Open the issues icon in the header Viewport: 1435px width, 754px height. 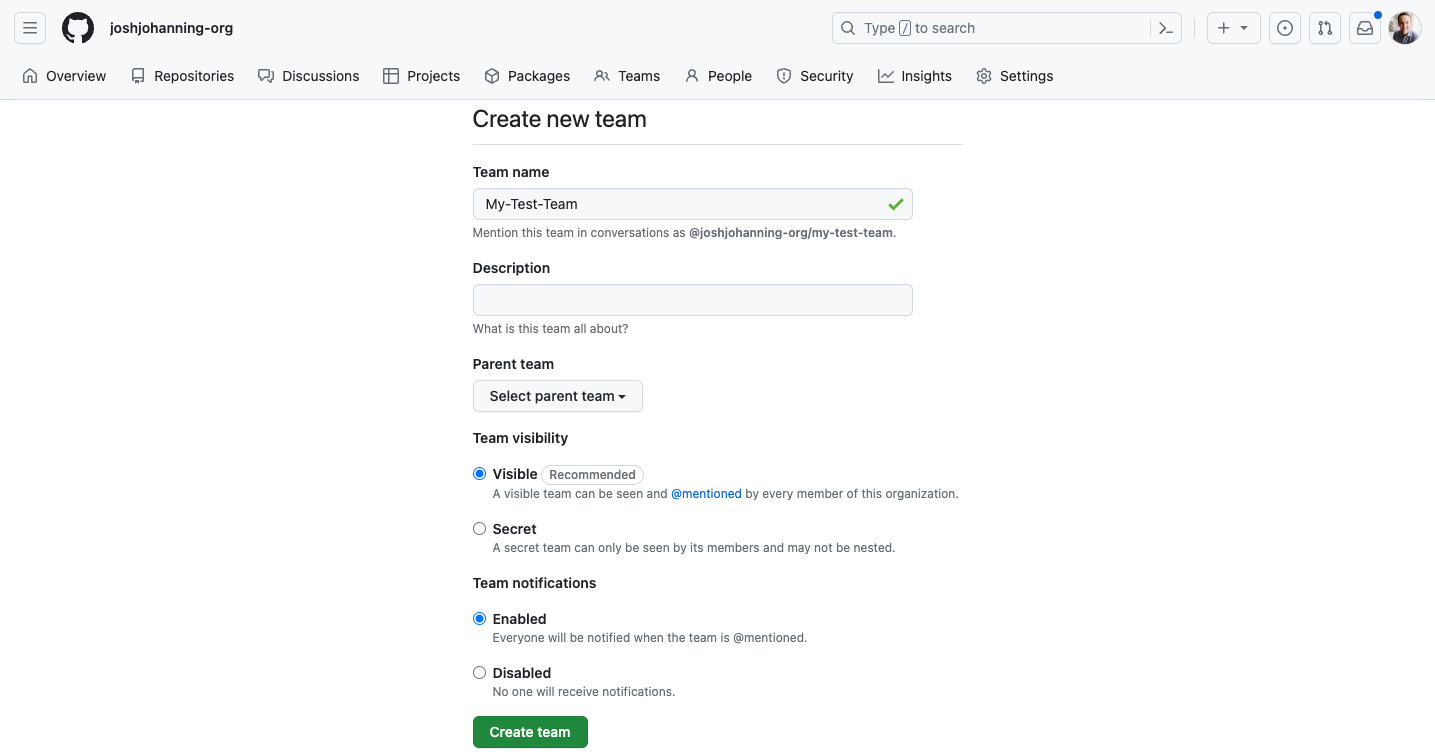1284,28
